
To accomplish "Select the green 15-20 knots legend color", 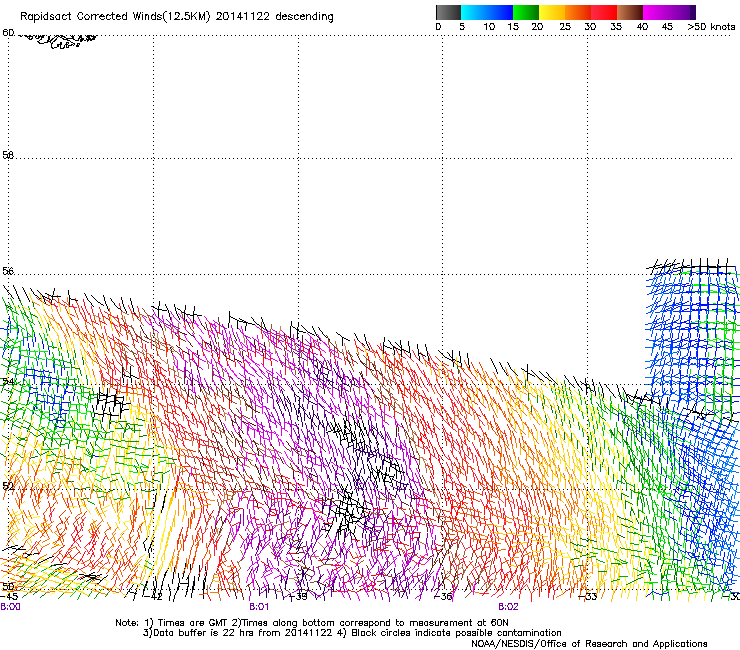I will [526, 12].
